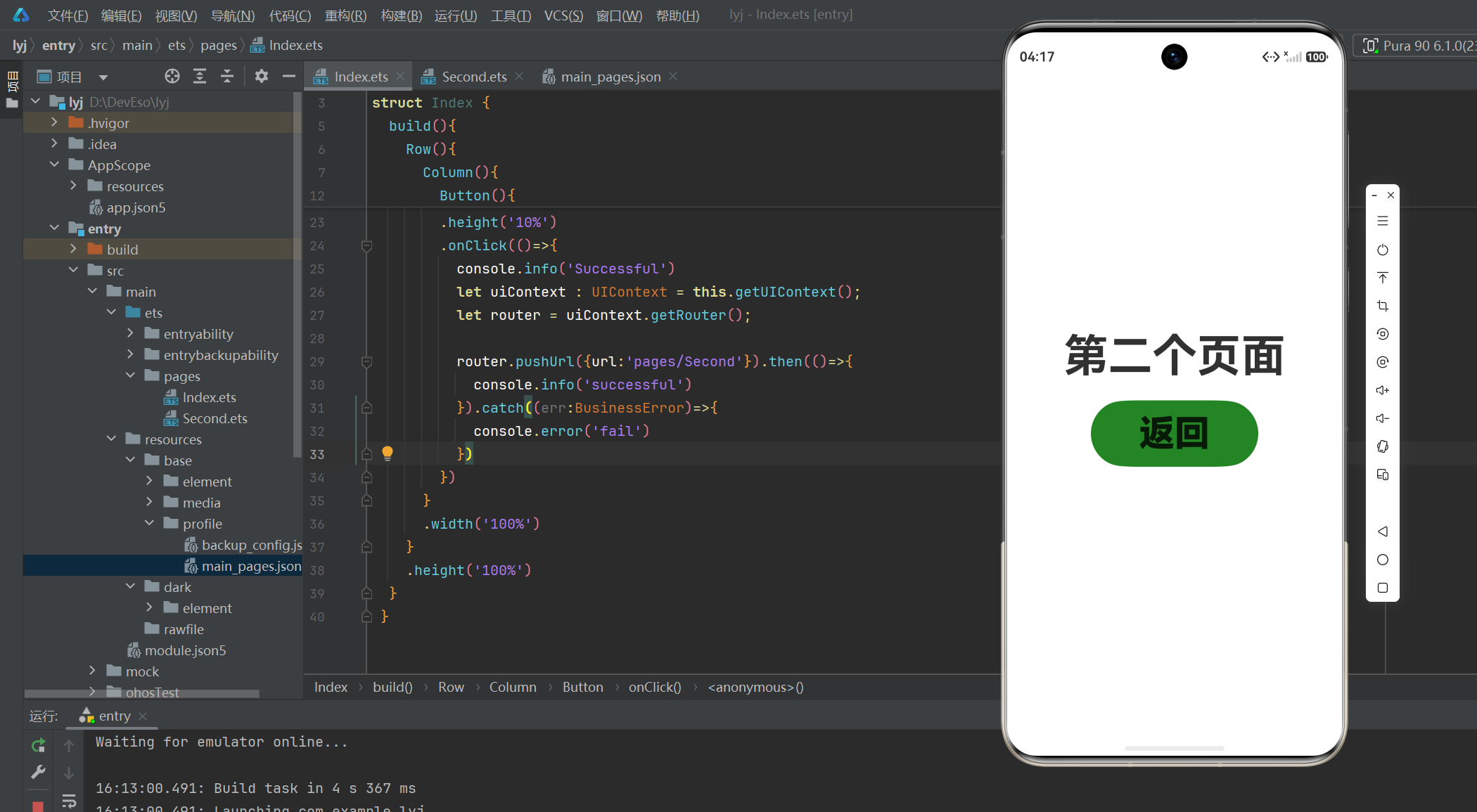Stop the running process red square
The image size is (1477, 812).
(x=38, y=806)
